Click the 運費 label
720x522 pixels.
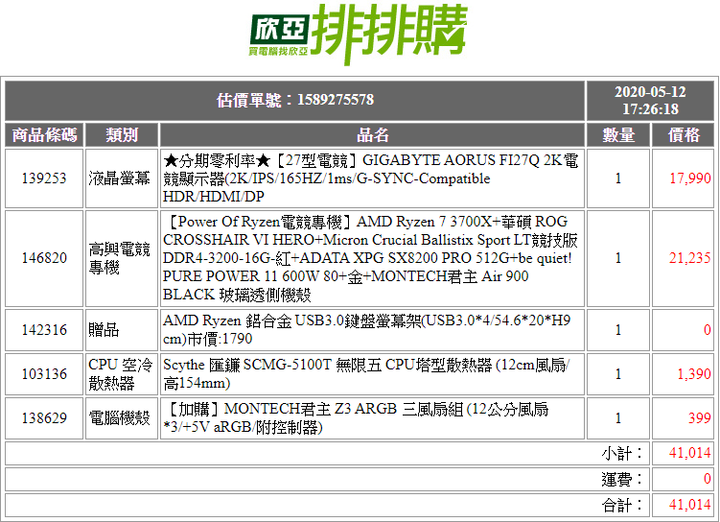(623, 479)
